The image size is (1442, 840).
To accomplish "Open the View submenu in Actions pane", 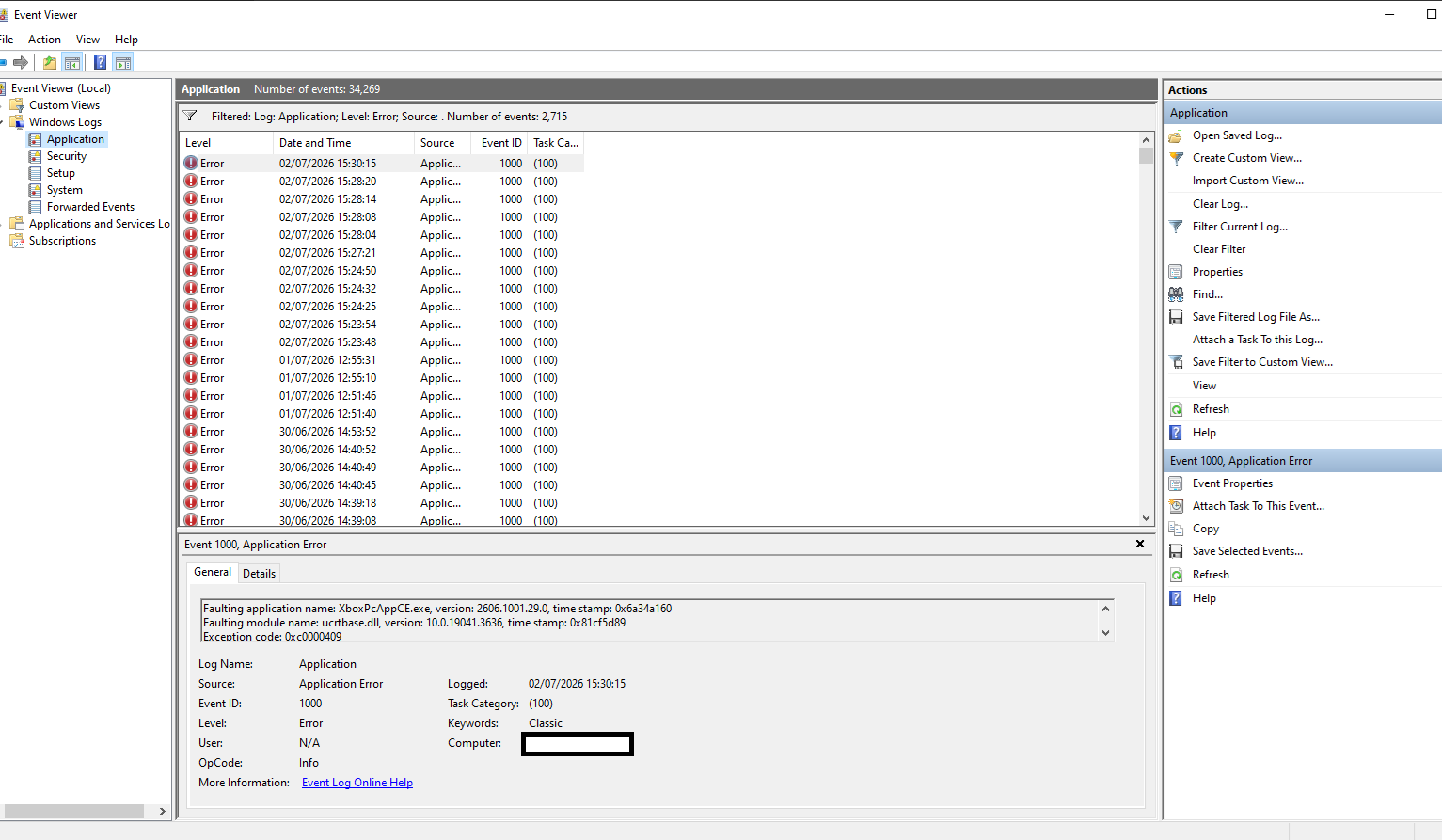I will click(1204, 386).
